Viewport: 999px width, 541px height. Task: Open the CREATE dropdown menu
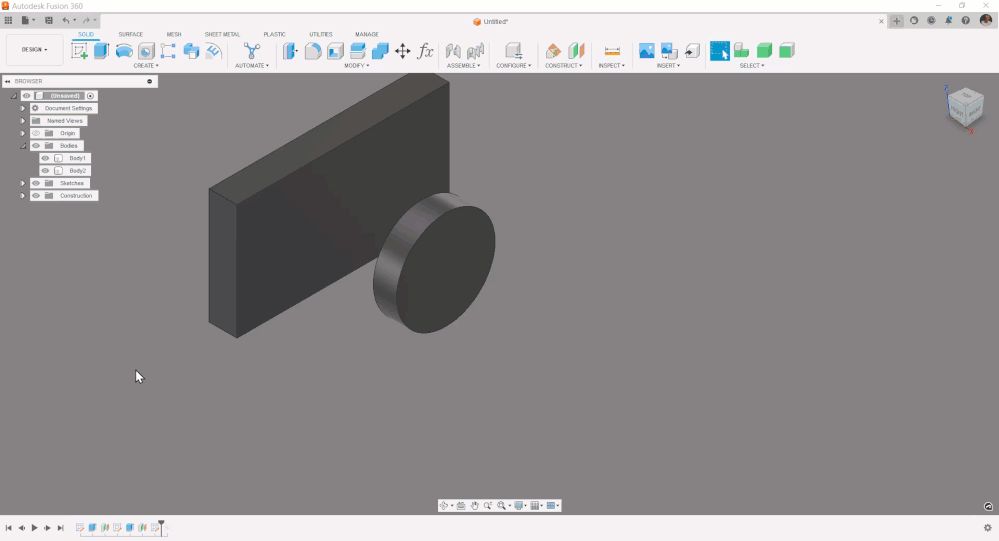pos(146,66)
